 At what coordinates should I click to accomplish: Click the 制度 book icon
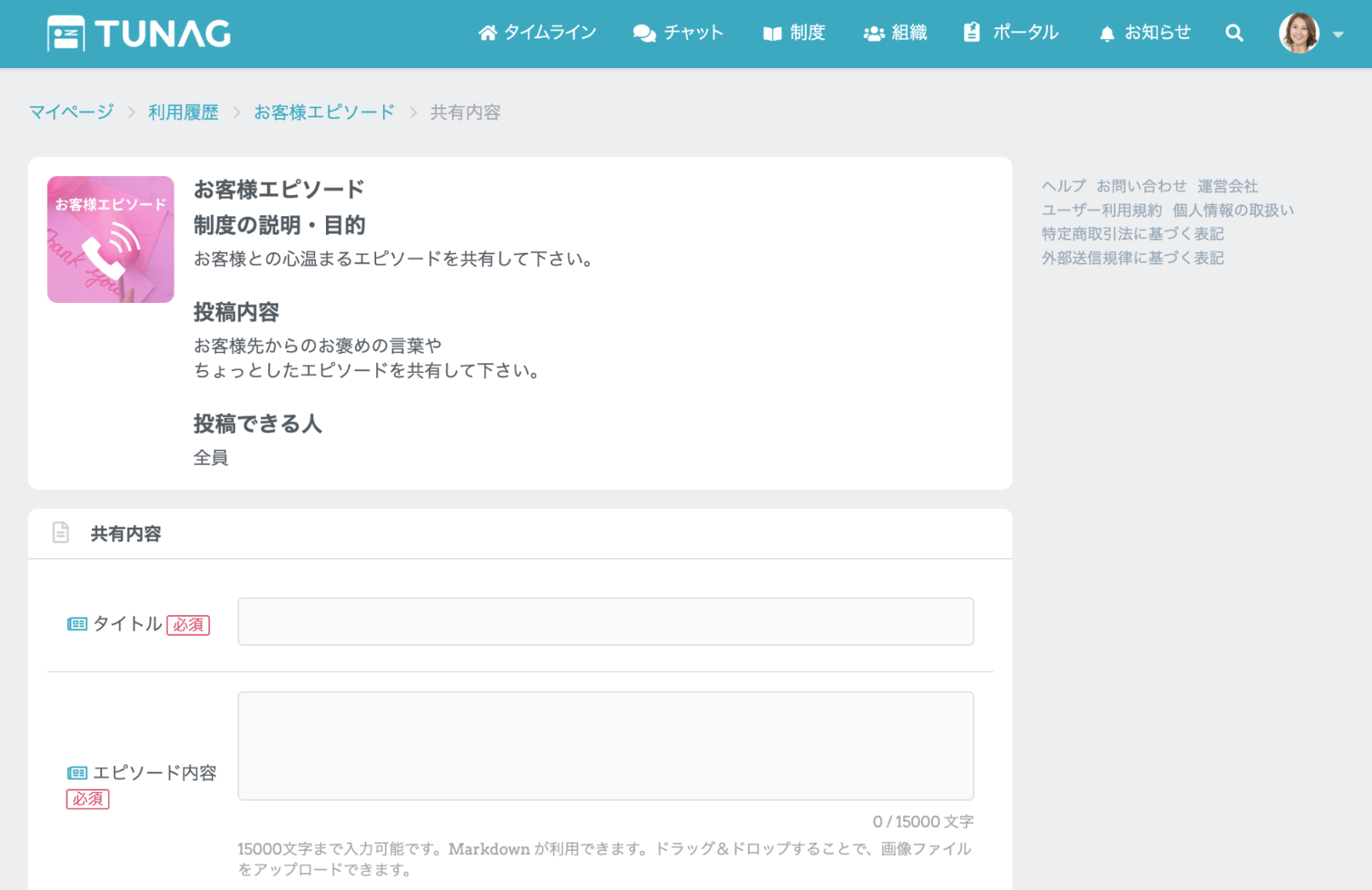772,33
